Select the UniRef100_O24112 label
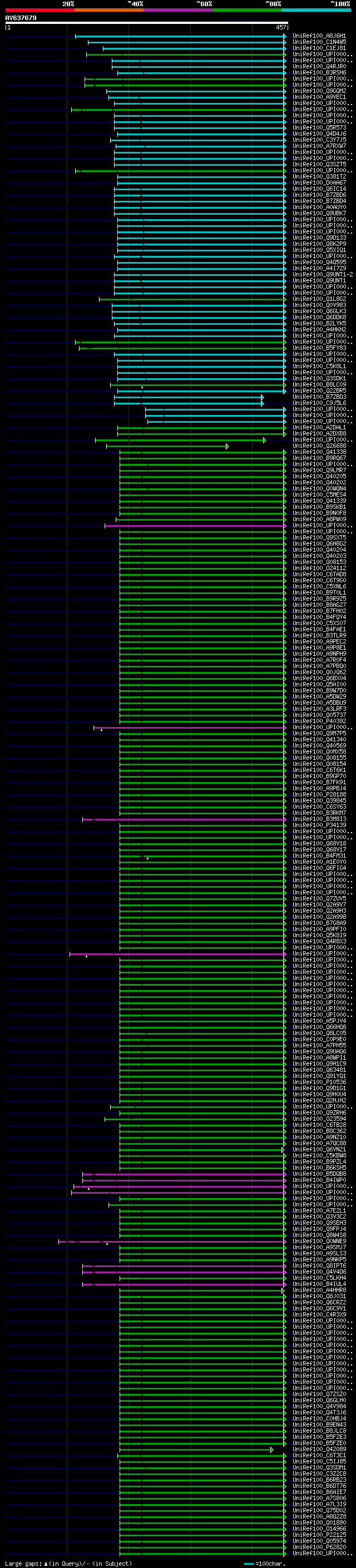The height and width of the screenshot is (1568, 356). click(319, 568)
